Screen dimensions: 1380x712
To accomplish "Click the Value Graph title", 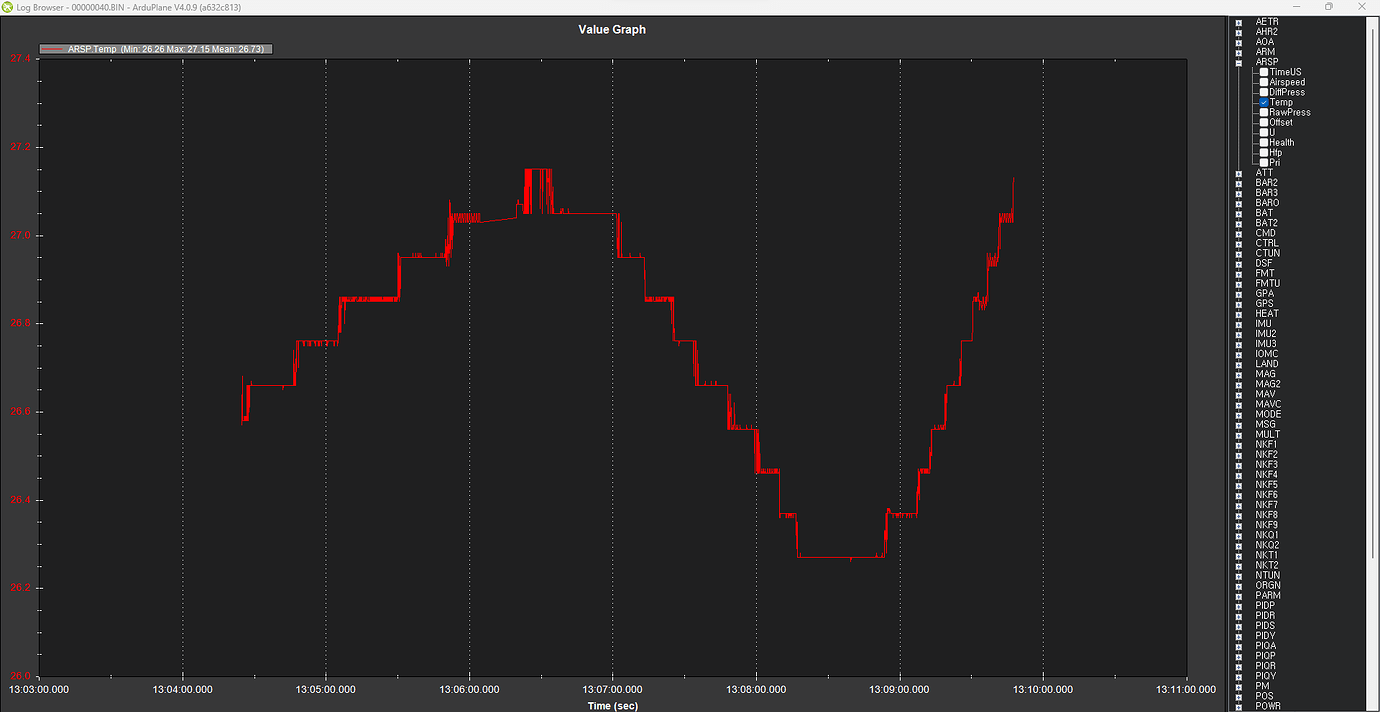I will tap(612, 30).
